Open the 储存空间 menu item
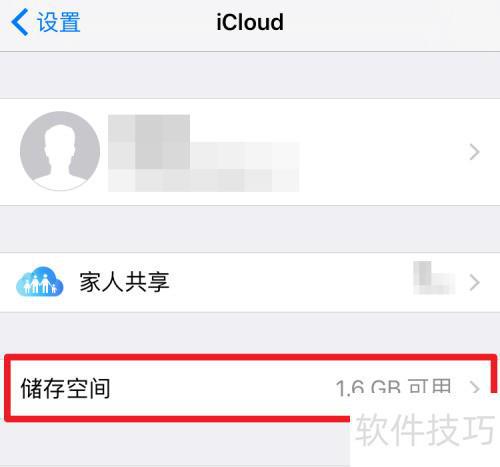Screen dimensions: 500x467 coord(250,388)
